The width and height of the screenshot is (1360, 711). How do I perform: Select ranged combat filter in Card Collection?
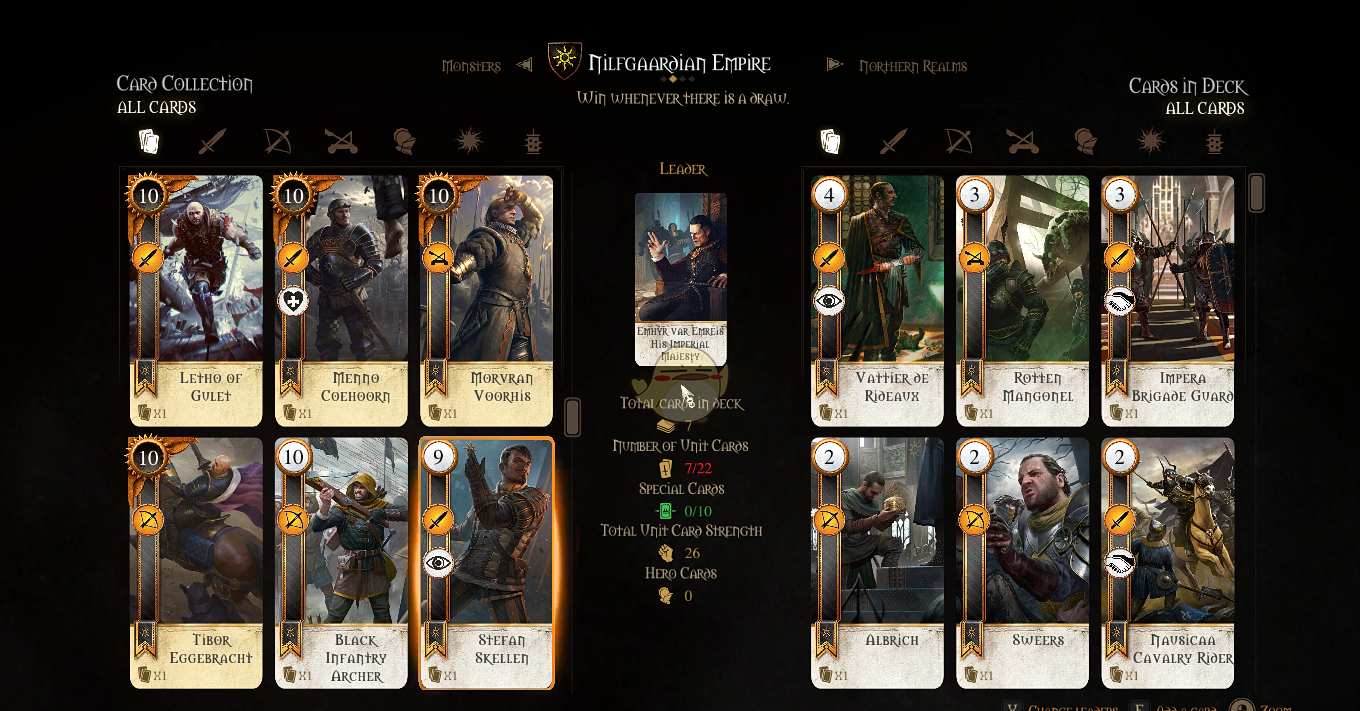click(x=277, y=141)
